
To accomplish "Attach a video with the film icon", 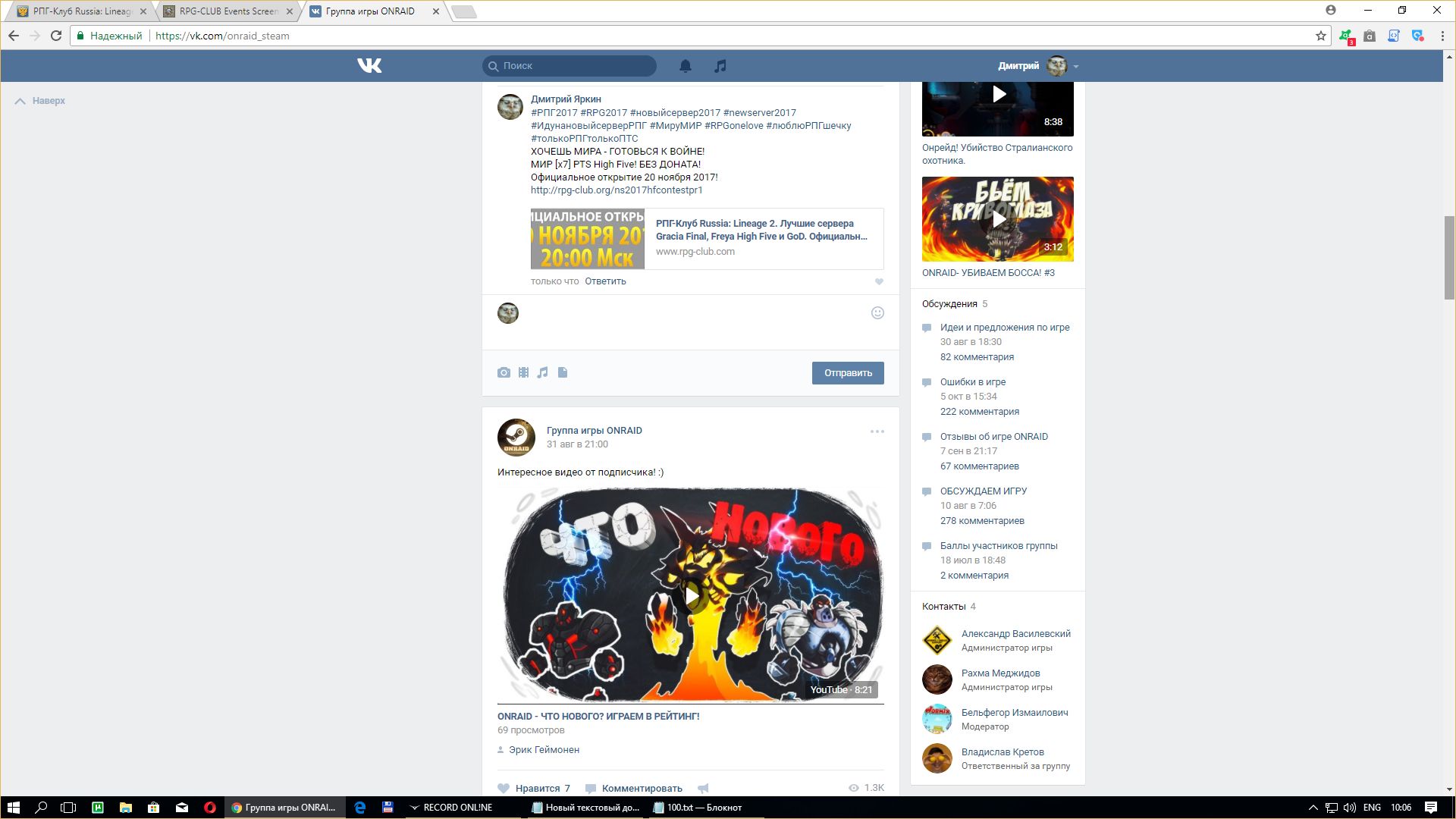I will (523, 372).
